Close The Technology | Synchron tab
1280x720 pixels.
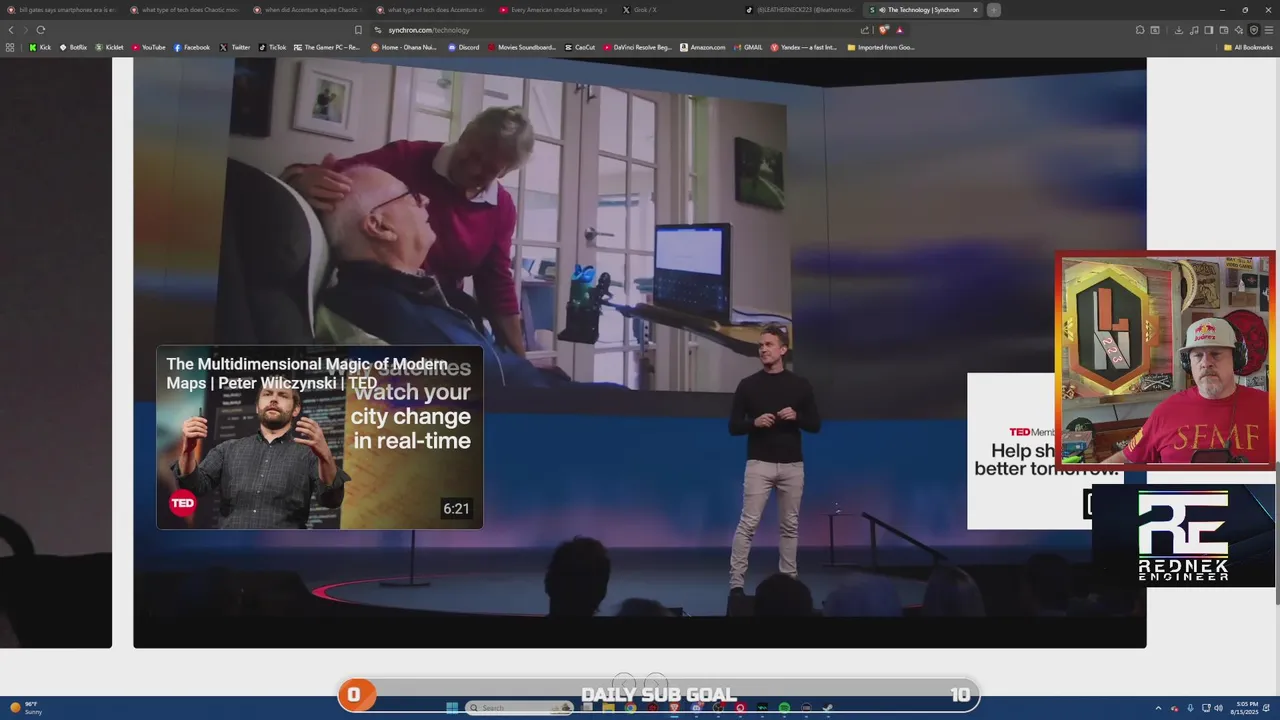pos(975,10)
